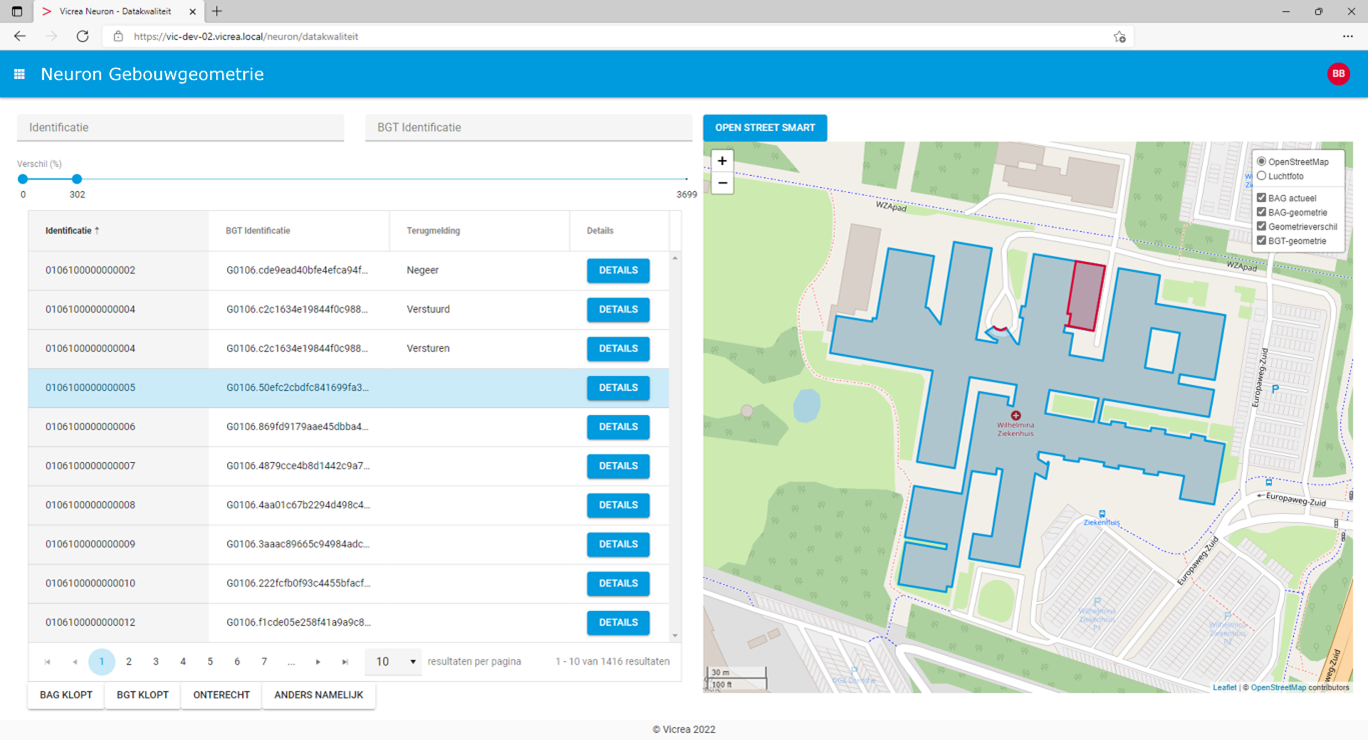Click ONTERECHT button
This screenshot has height=740, width=1368.
point(221,695)
